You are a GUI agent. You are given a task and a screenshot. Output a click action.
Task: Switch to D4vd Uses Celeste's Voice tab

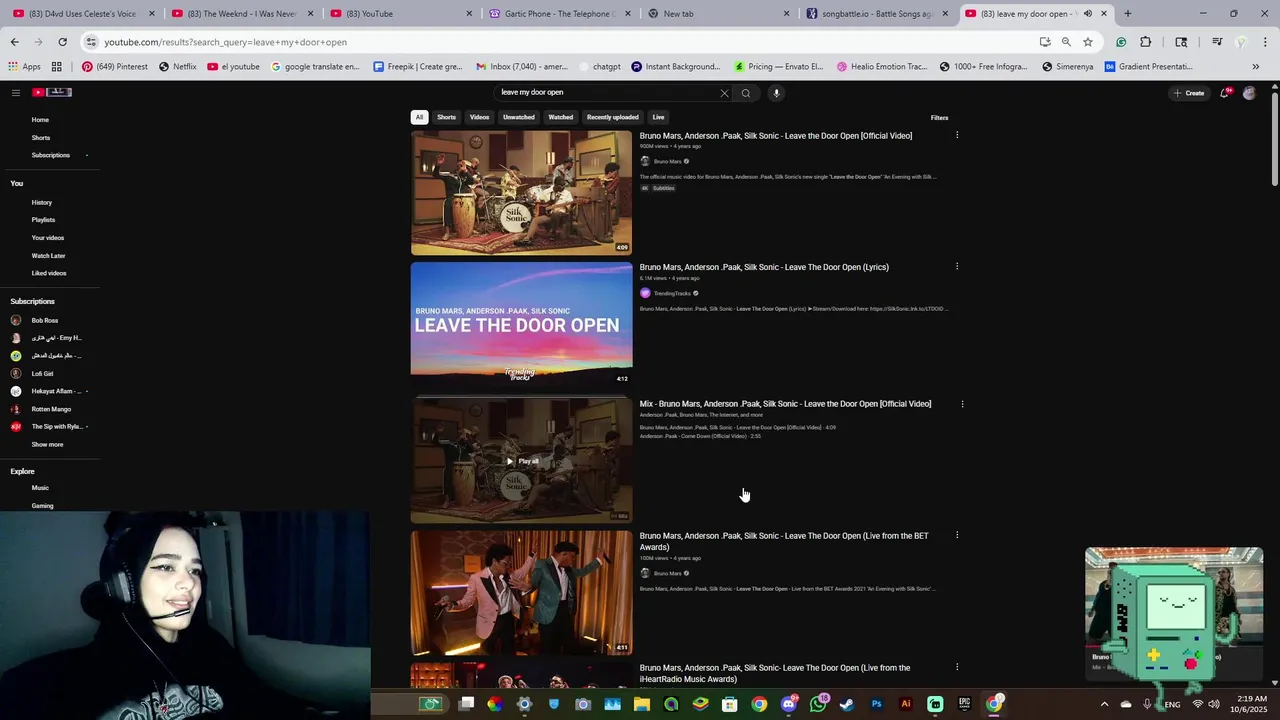click(x=81, y=14)
